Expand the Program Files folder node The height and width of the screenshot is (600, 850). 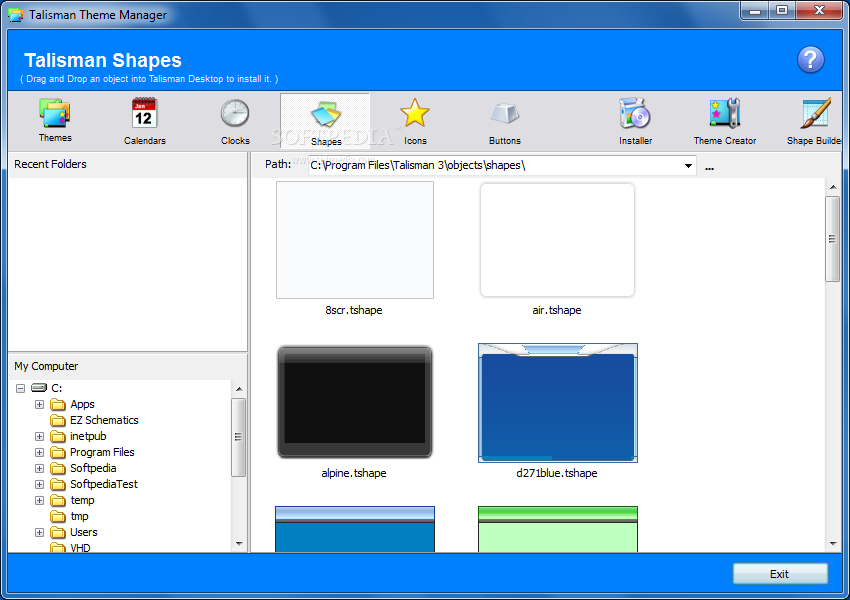click(x=39, y=452)
